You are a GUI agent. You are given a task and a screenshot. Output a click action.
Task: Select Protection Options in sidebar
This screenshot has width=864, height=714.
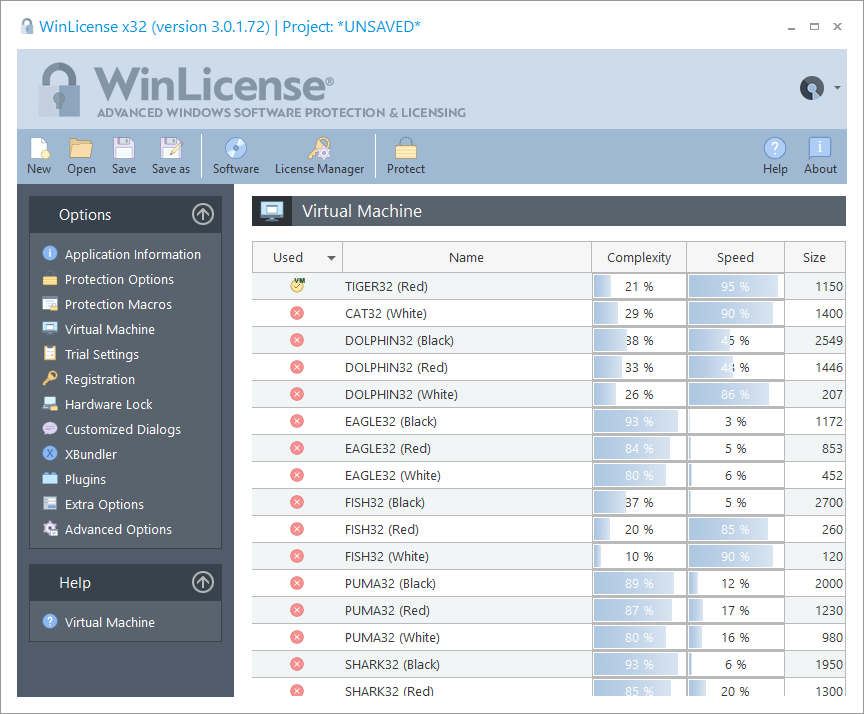[x=119, y=279]
